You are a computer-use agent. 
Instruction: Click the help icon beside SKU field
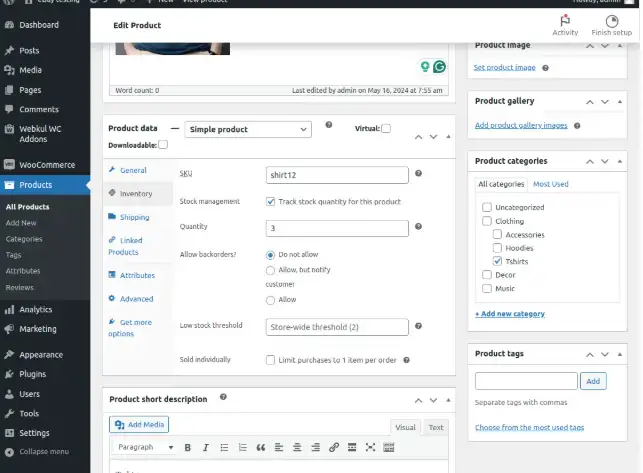pyautogui.click(x=418, y=174)
